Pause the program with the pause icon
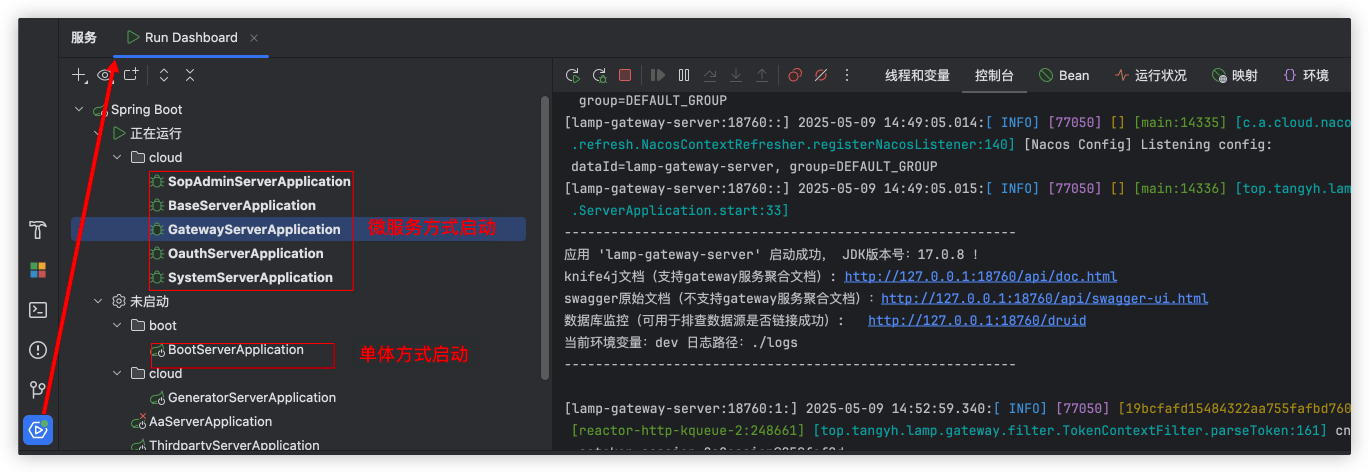 [684, 75]
